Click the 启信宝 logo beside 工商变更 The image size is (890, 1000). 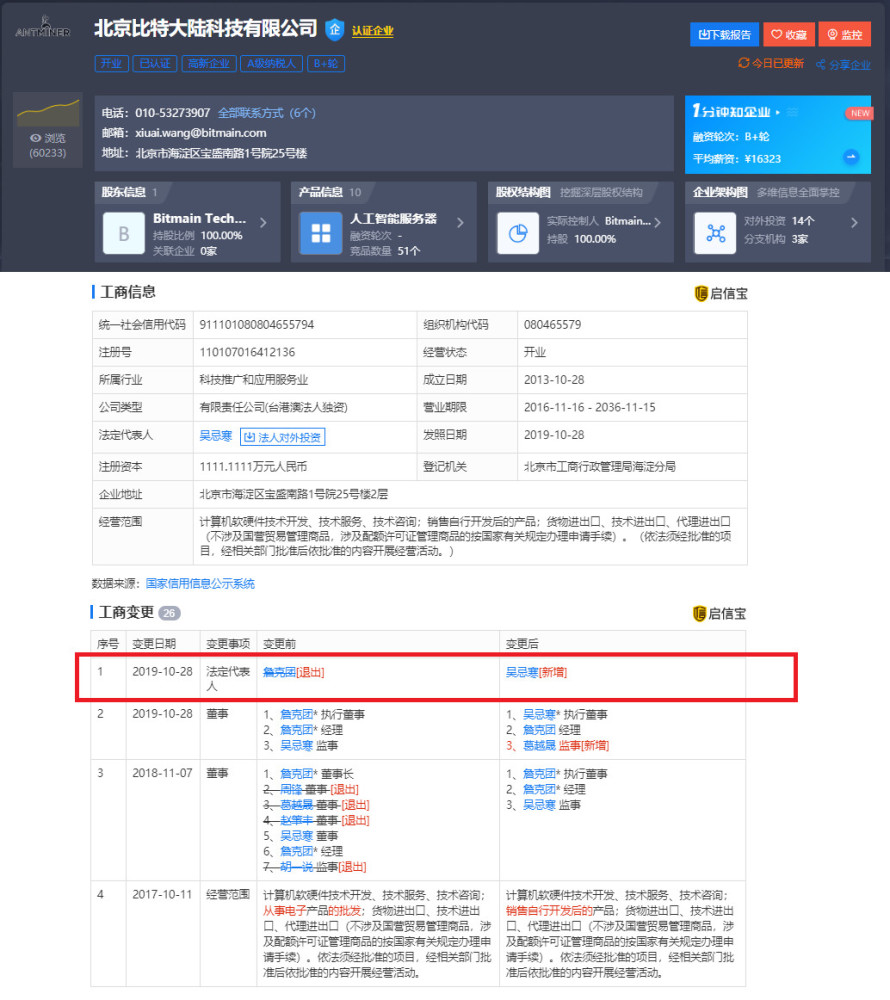click(719, 614)
